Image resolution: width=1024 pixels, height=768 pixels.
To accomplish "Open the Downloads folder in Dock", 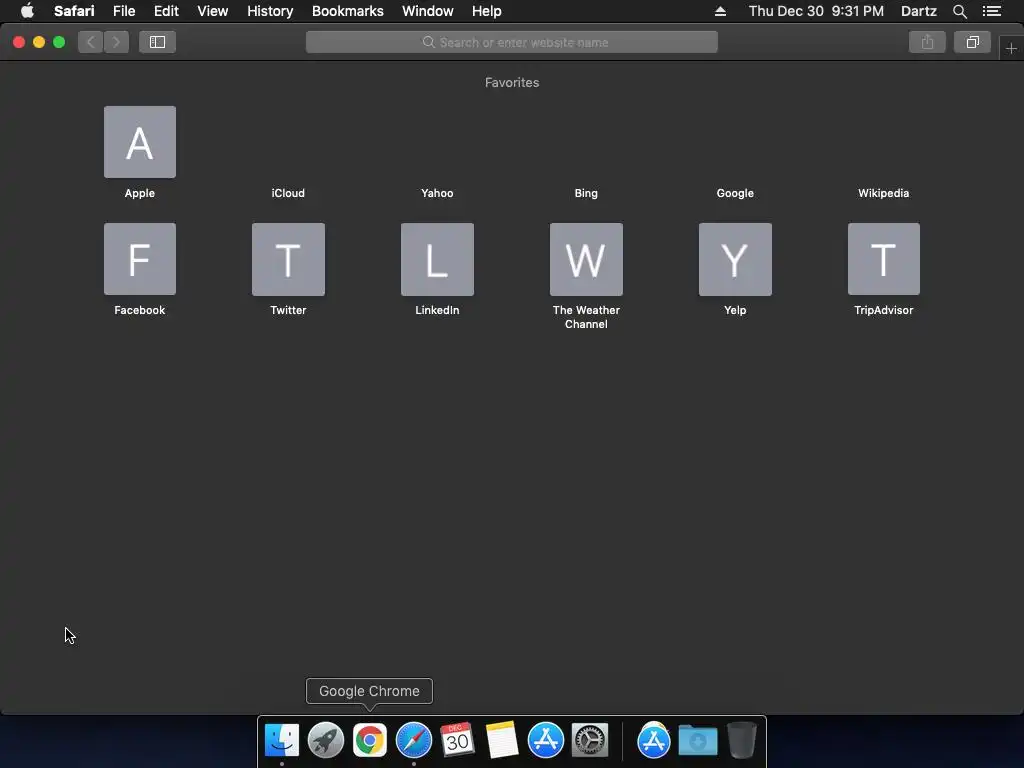I will [x=698, y=740].
